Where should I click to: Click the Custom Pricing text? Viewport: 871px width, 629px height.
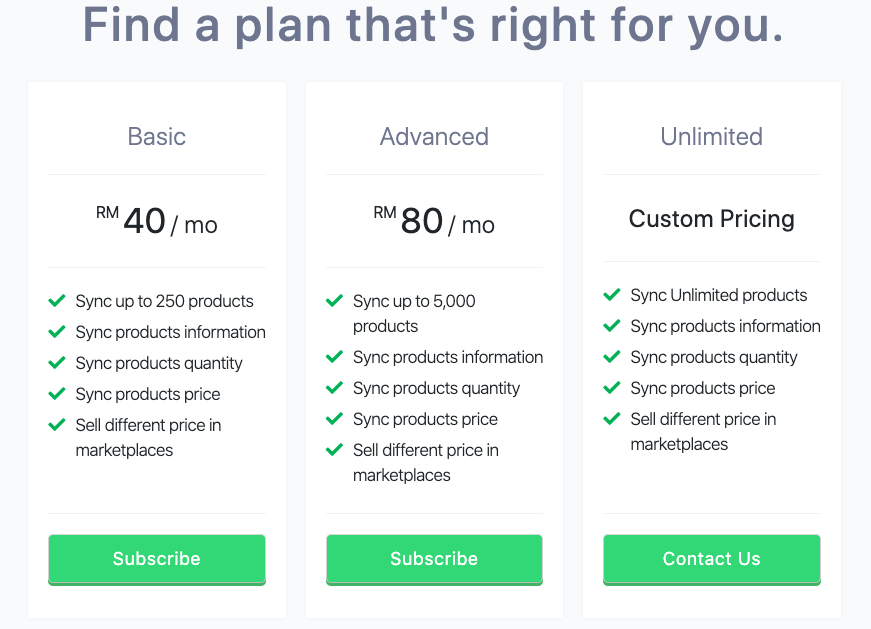tap(712, 219)
